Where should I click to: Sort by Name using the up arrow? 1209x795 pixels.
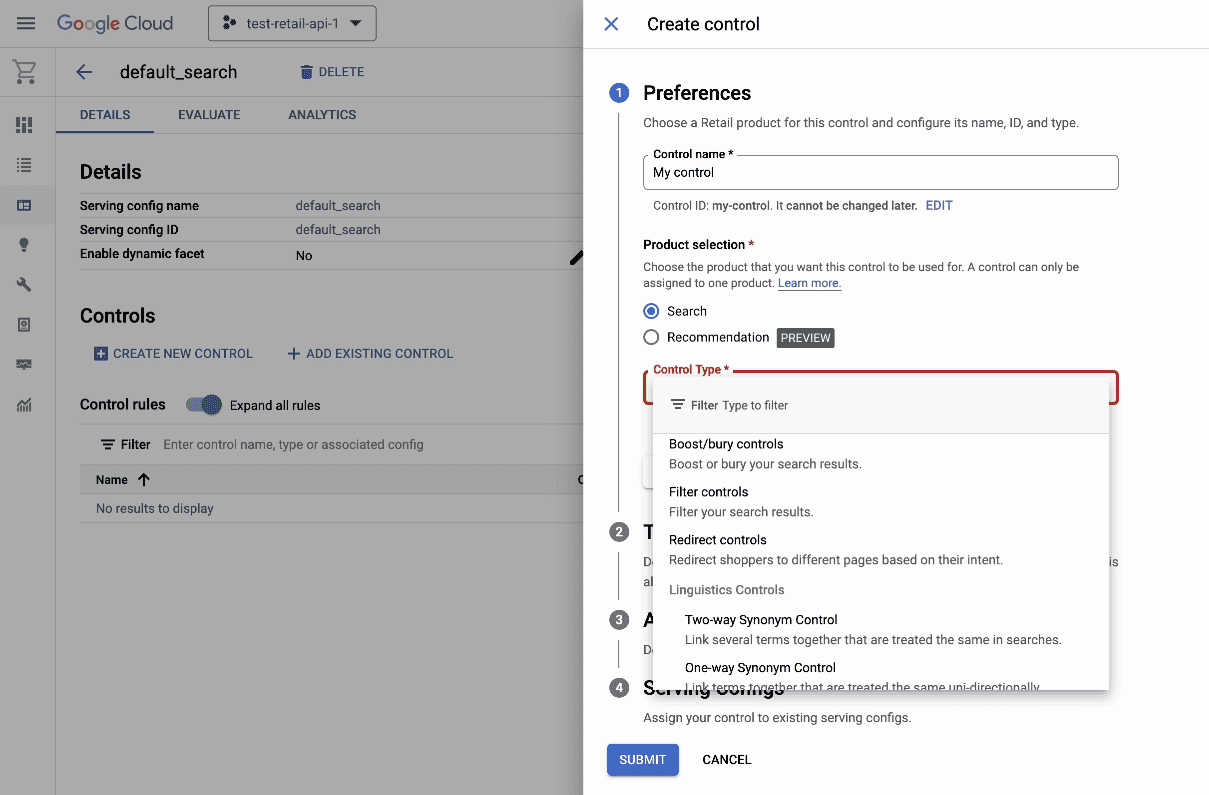point(144,480)
